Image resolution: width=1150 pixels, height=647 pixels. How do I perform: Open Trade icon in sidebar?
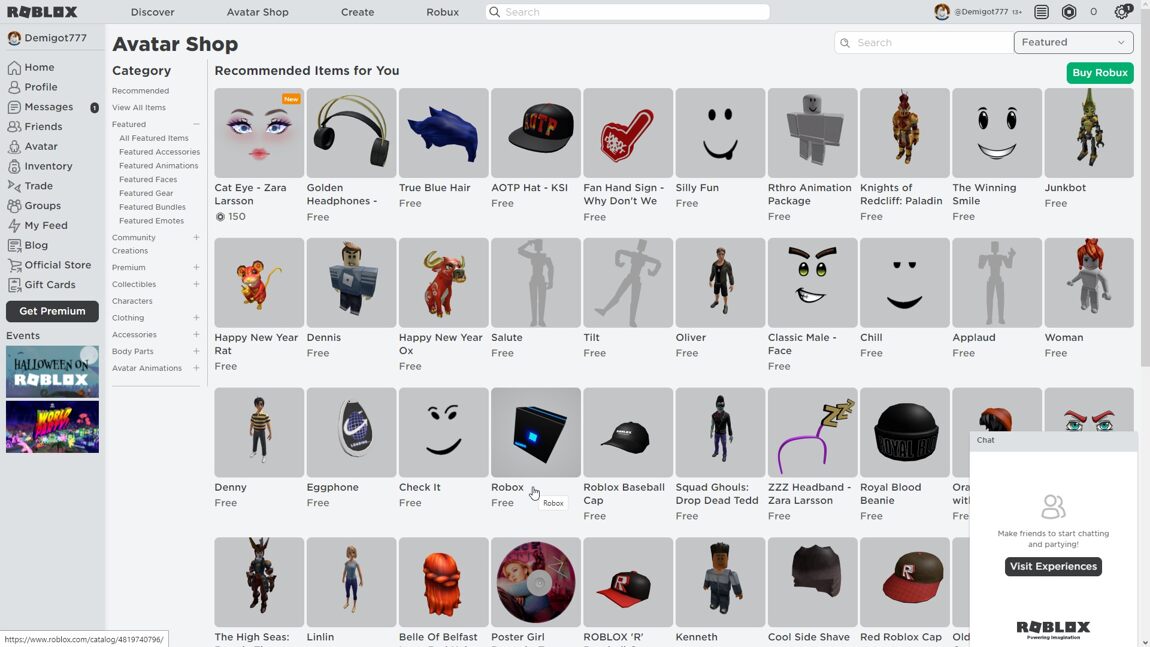coord(14,186)
